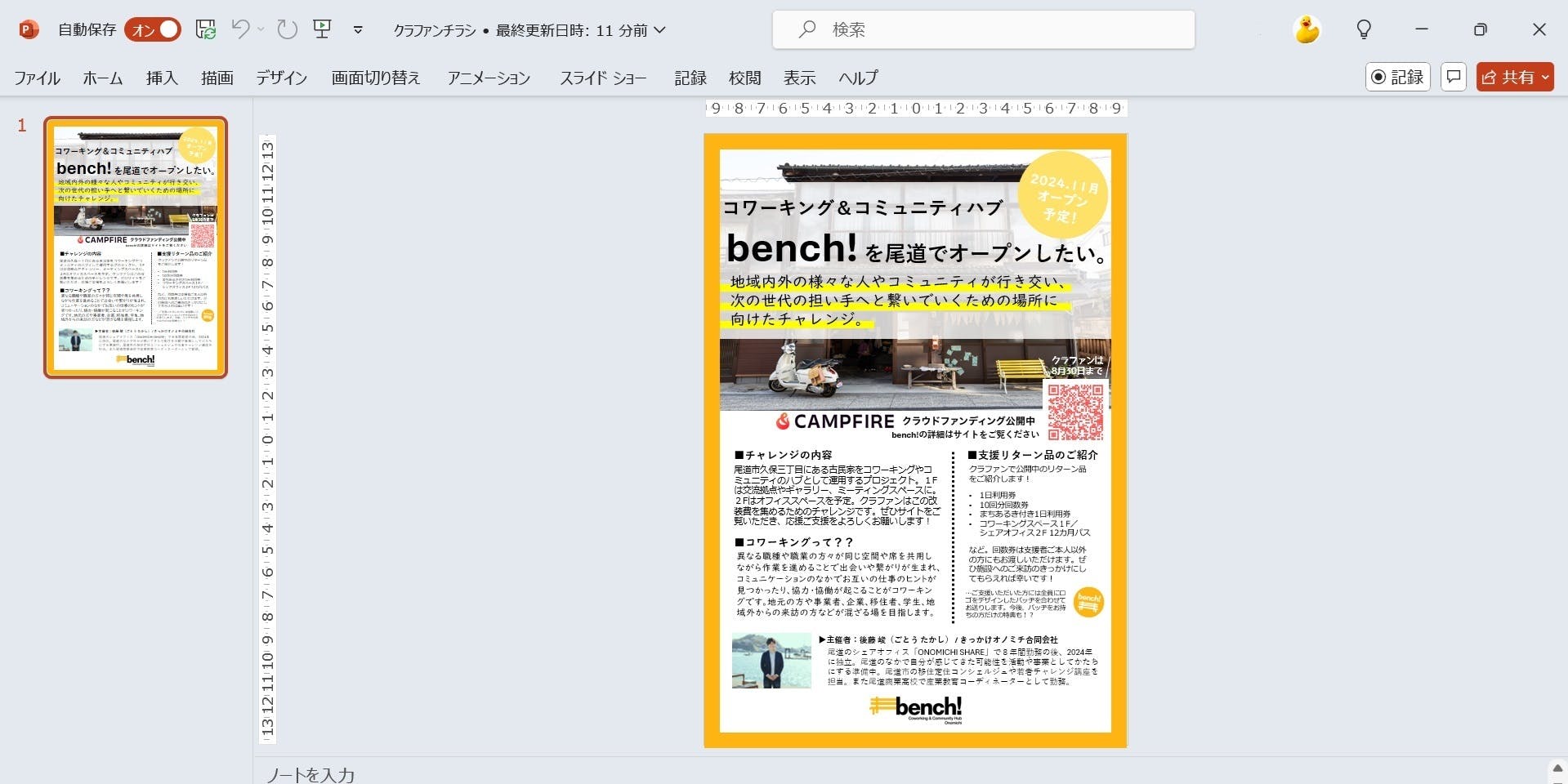The width and height of the screenshot is (1568, 784).
Task: Click the Save icon
Action: (206, 29)
